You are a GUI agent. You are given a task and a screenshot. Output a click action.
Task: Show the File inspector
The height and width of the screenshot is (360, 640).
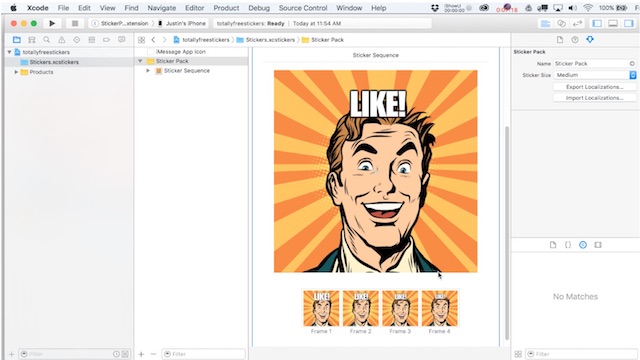(560, 40)
